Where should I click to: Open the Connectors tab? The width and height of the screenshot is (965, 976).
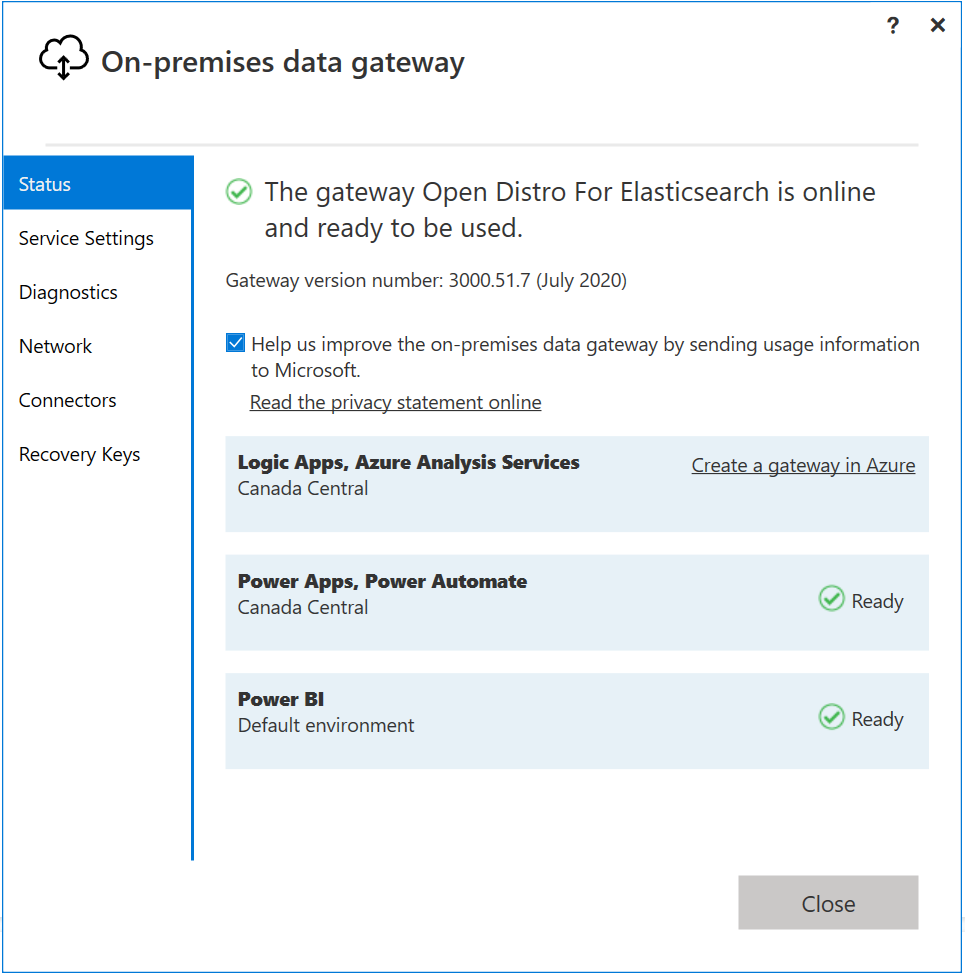(x=98, y=400)
